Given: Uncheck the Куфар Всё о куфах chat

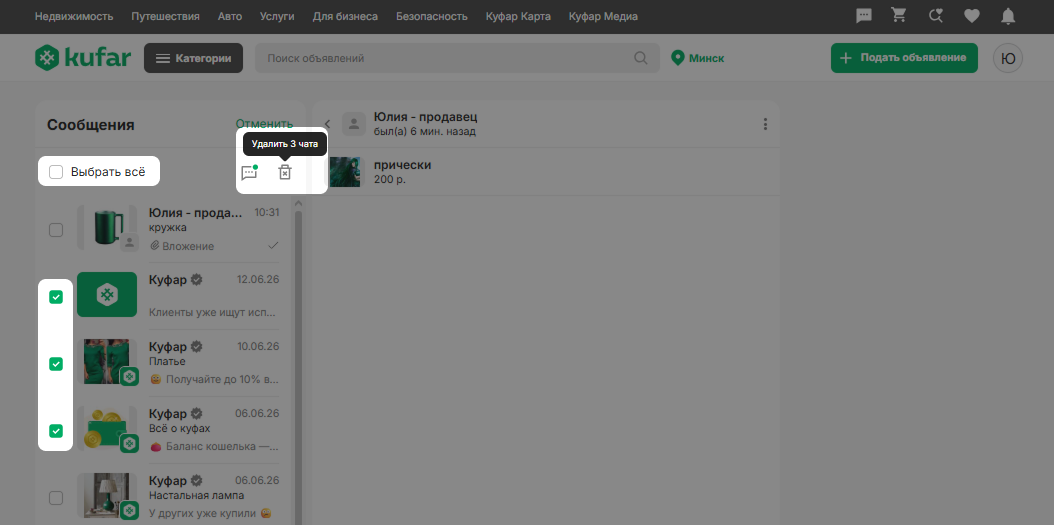Looking at the screenshot, I should click(56, 430).
